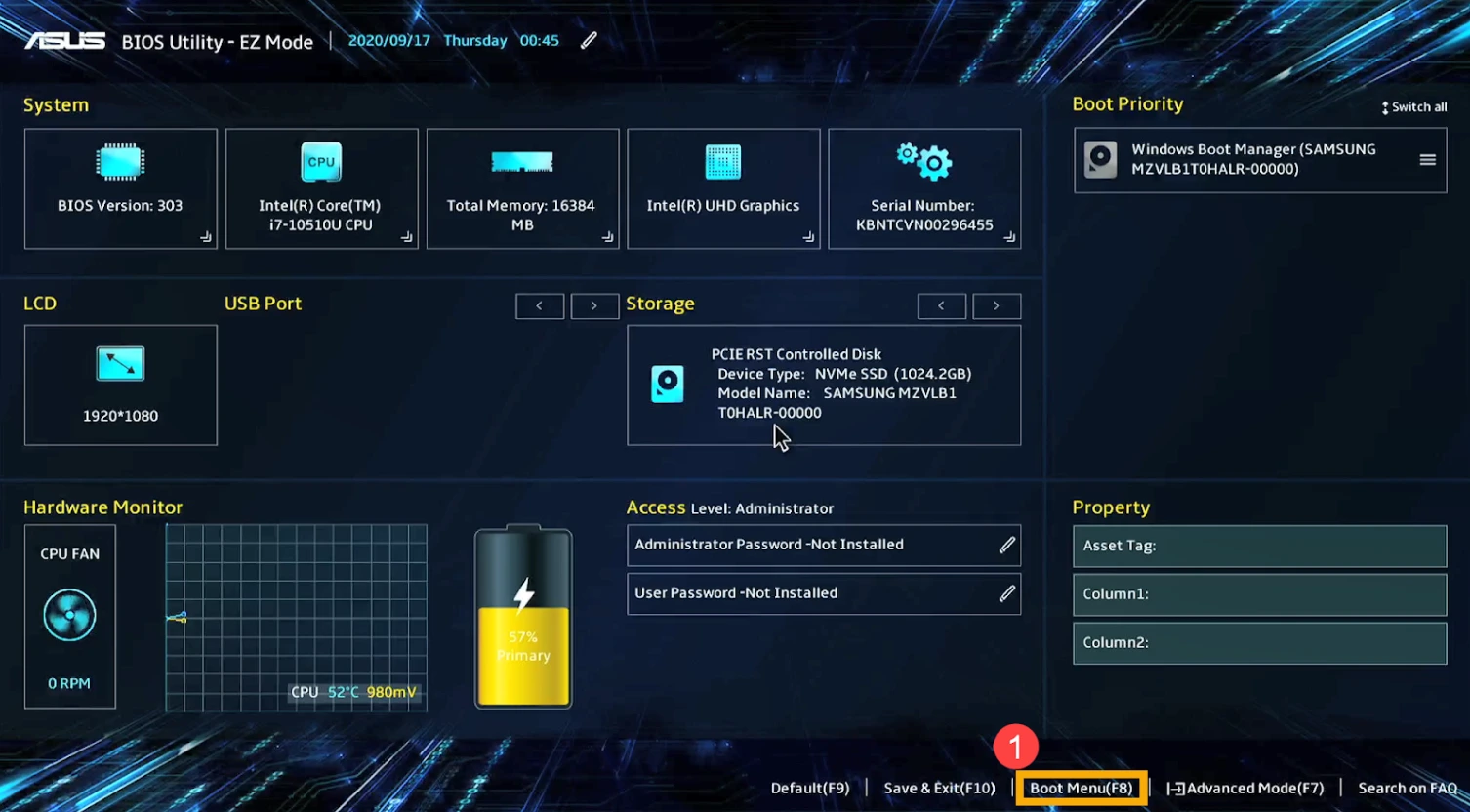The image size is (1470, 812).
Task: Click the 1920*1080 resolution text
Action: coord(120,416)
